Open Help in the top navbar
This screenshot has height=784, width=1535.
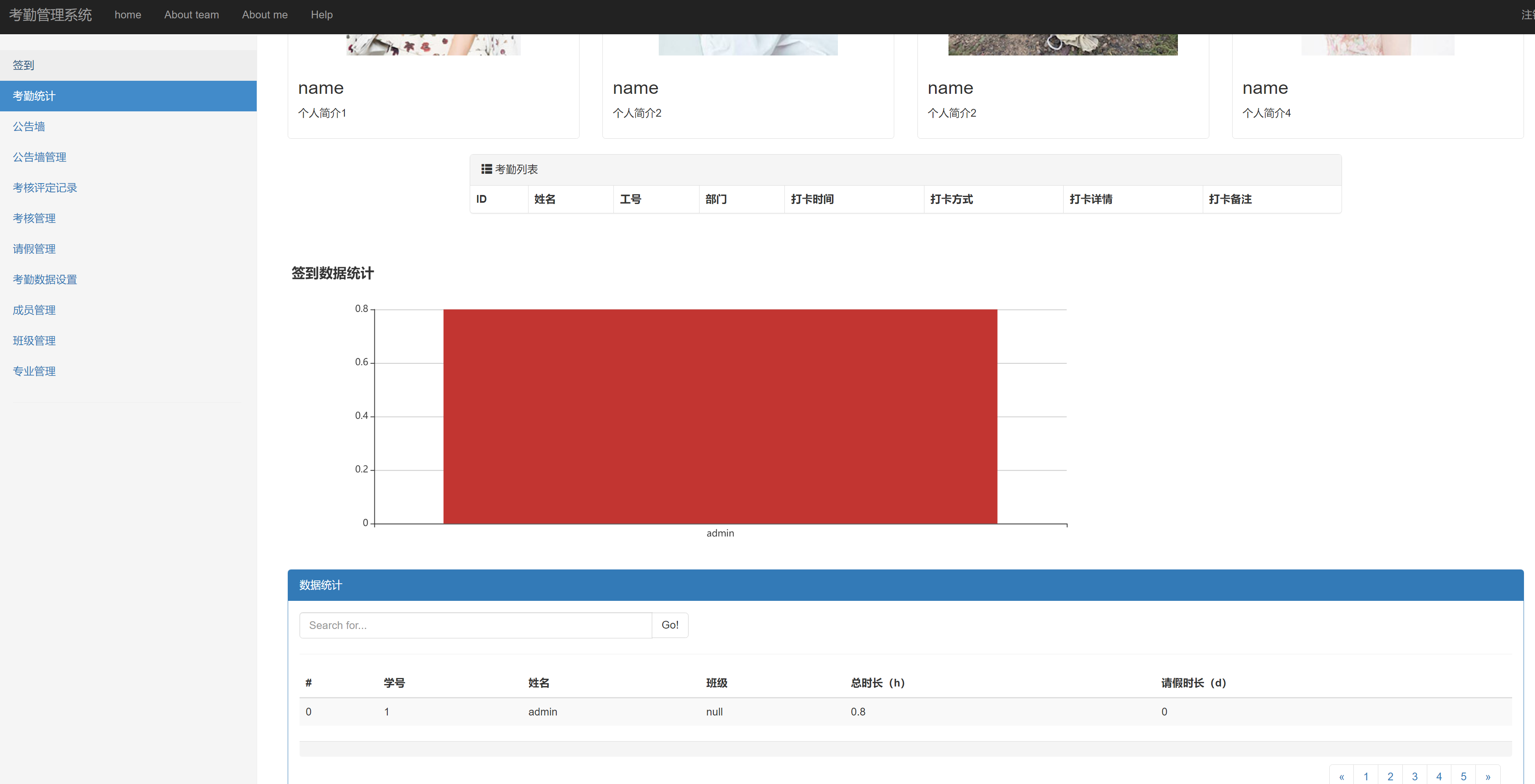pyautogui.click(x=321, y=15)
